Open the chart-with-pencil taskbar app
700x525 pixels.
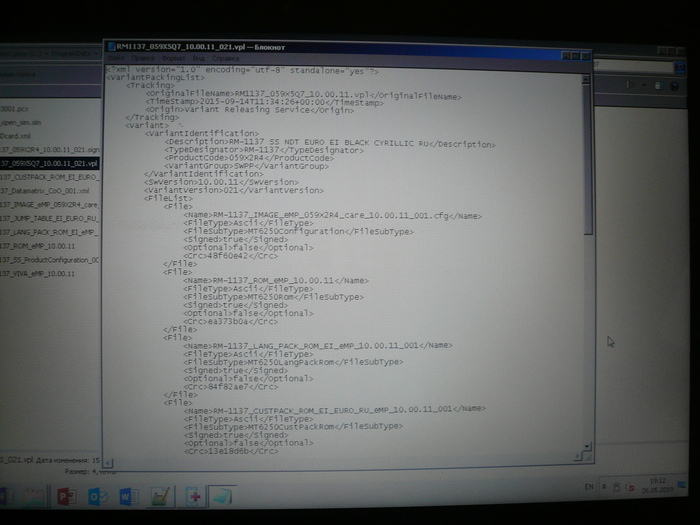(x=160, y=497)
